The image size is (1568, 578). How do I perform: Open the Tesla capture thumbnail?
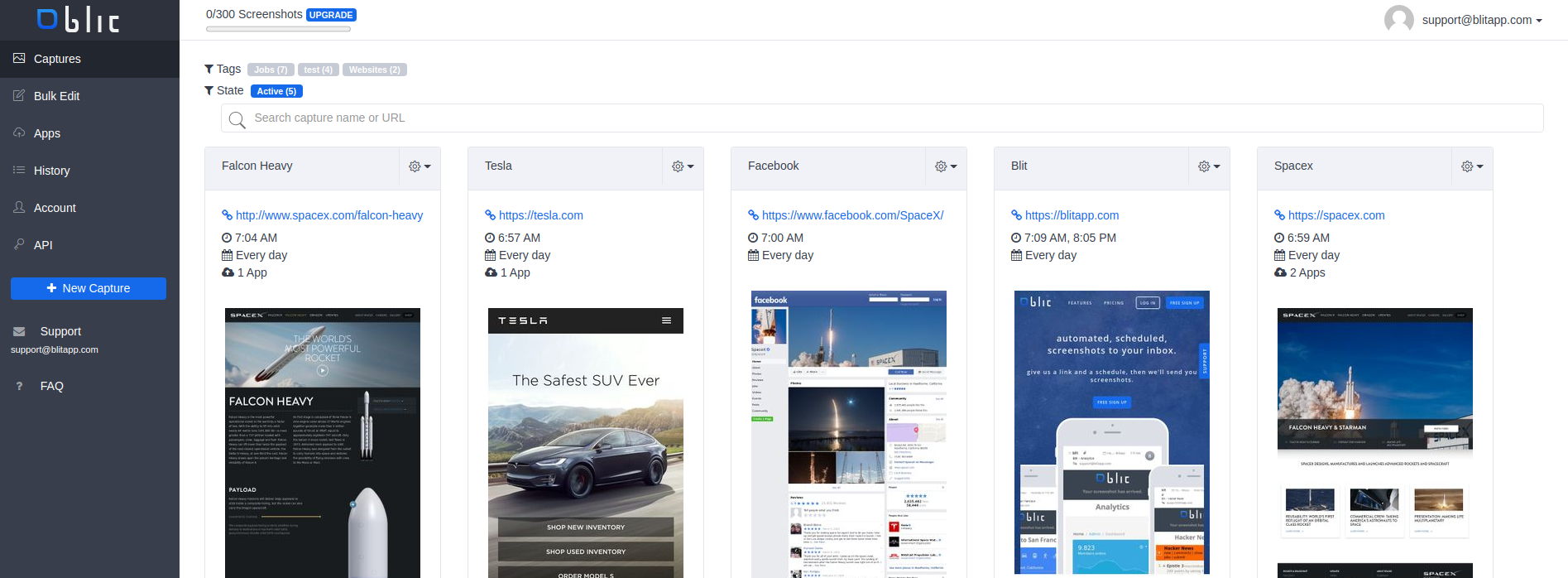pos(586,442)
